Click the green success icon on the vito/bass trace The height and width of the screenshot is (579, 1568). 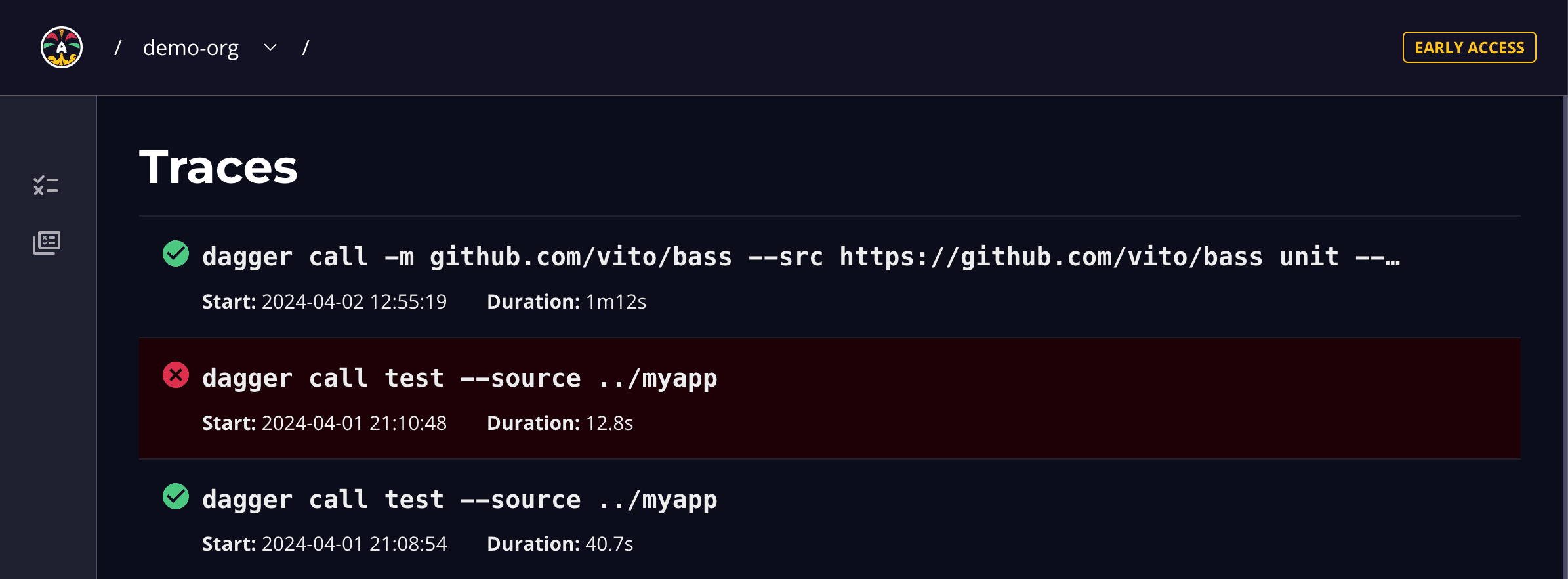pyautogui.click(x=176, y=254)
